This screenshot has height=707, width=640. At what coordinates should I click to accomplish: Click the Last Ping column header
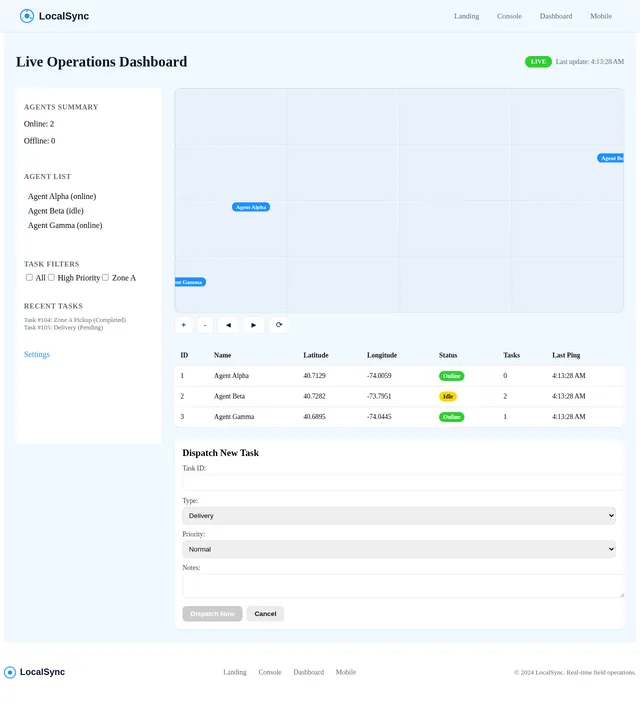click(566, 355)
